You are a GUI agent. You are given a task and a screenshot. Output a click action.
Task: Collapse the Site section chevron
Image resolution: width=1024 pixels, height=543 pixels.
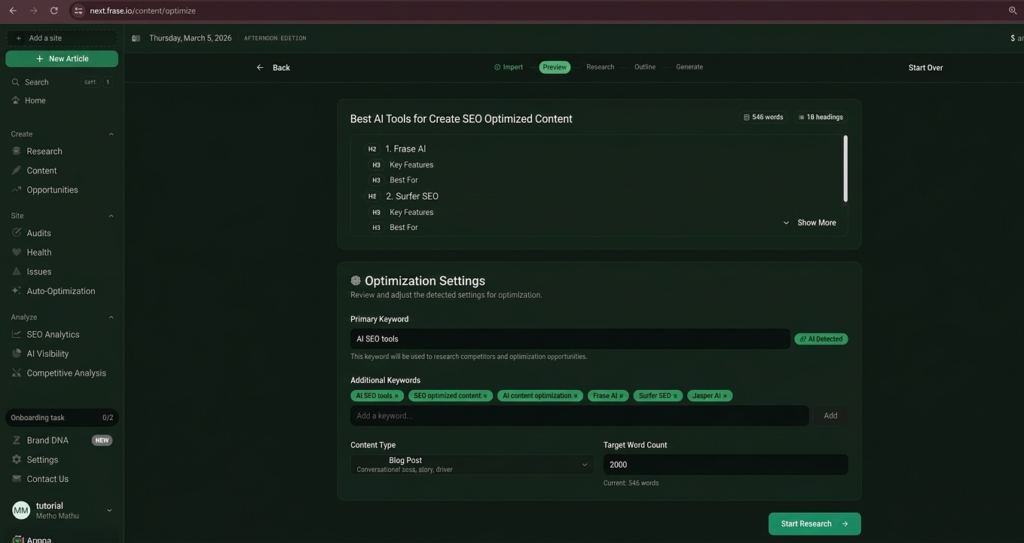coord(111,216)
